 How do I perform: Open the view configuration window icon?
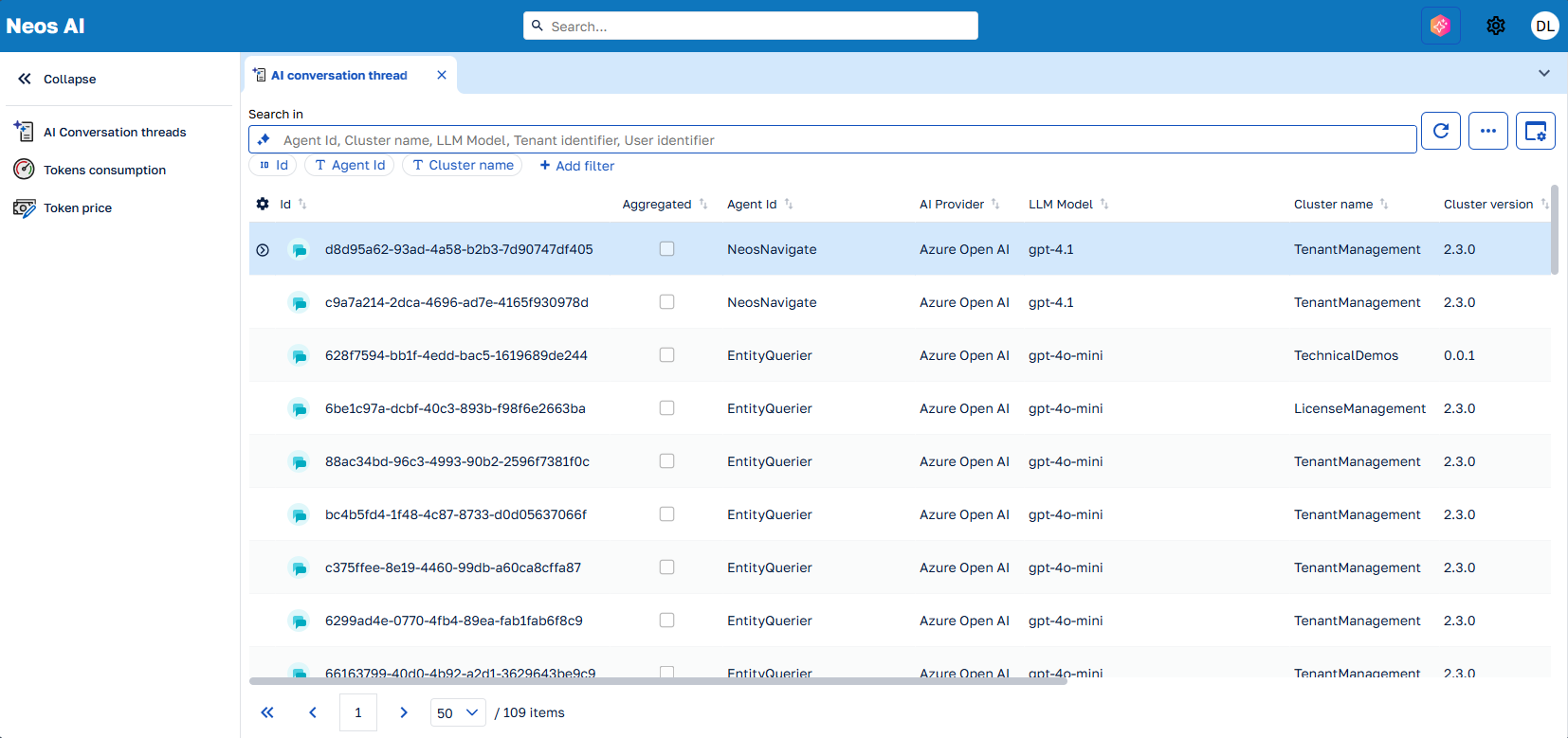point(1536,131)
